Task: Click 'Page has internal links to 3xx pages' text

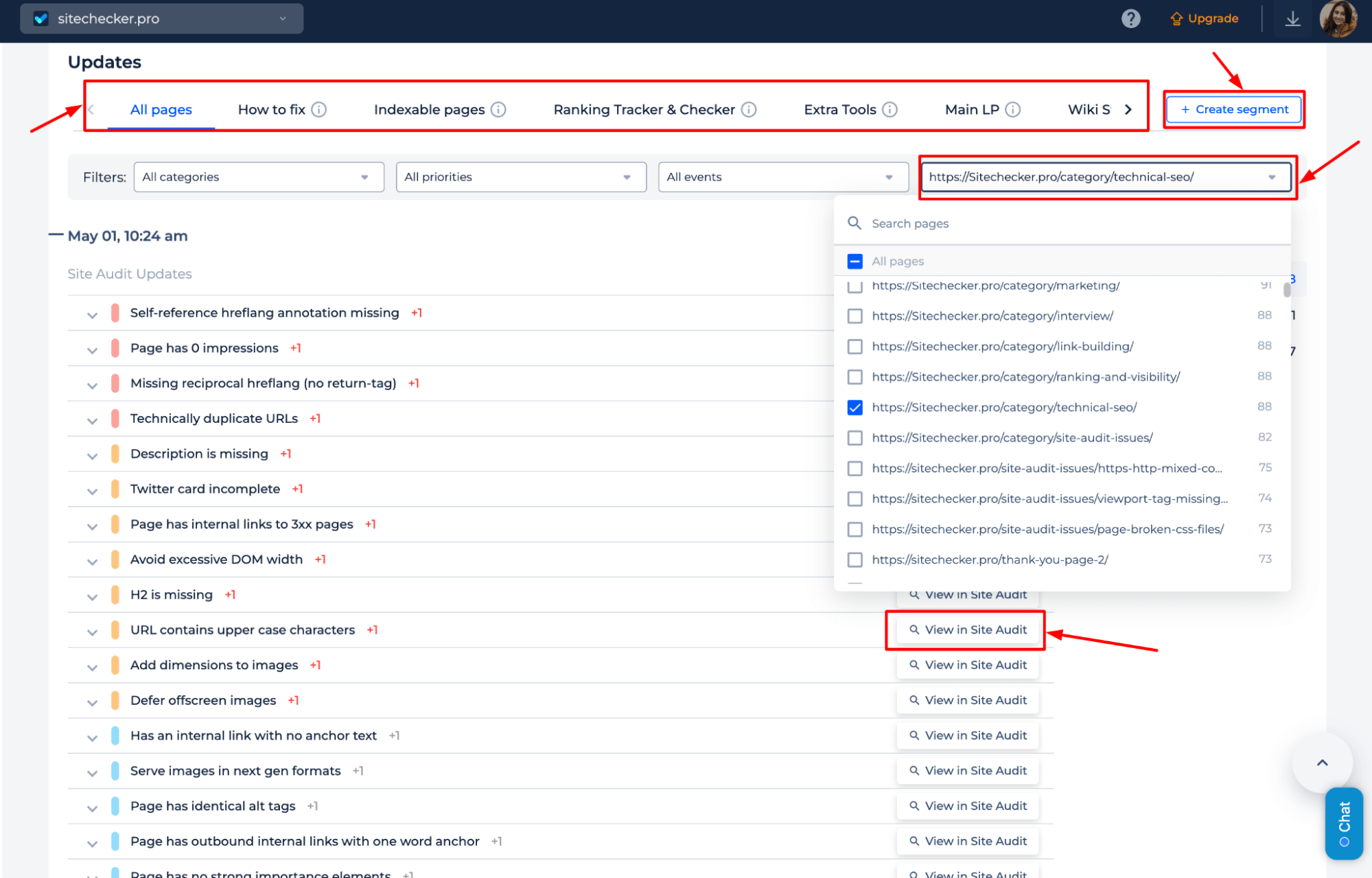Action: pos(242,524)
